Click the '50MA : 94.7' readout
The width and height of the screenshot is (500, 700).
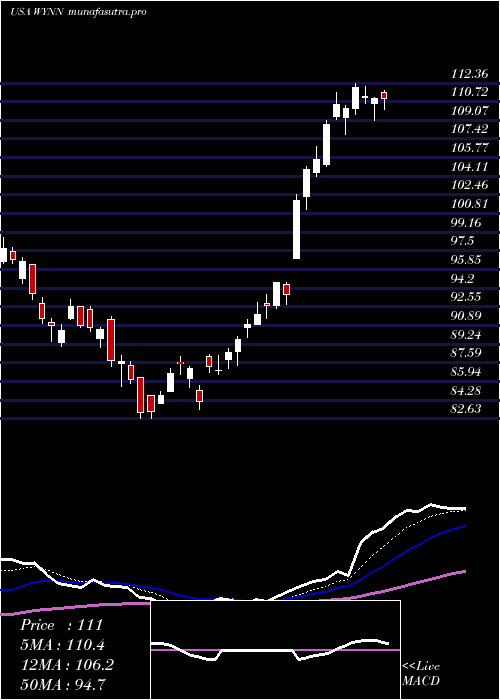coord(64,684)
